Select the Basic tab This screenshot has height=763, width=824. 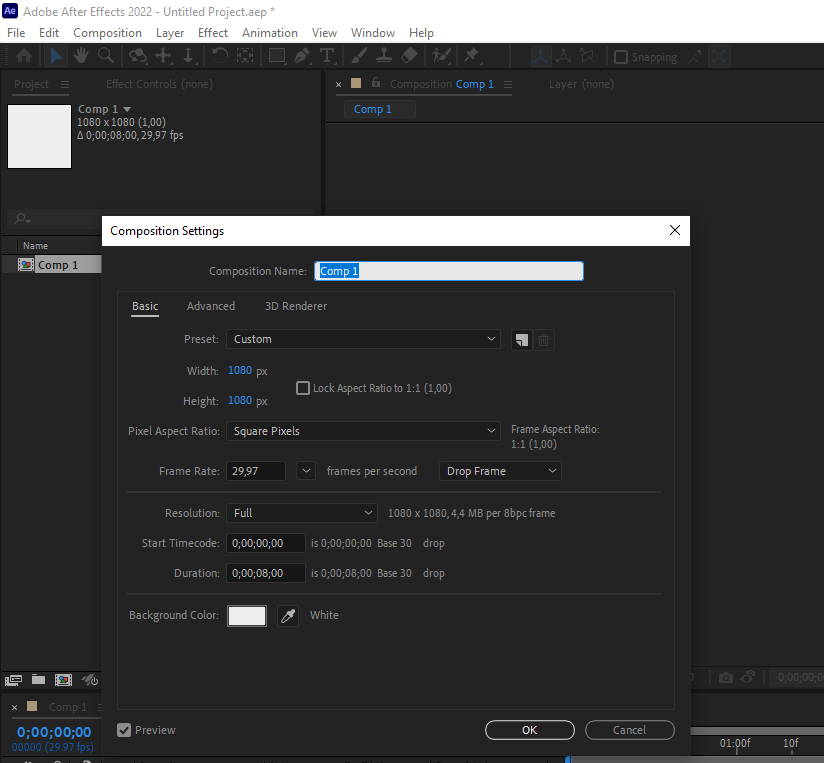point(145,306)
